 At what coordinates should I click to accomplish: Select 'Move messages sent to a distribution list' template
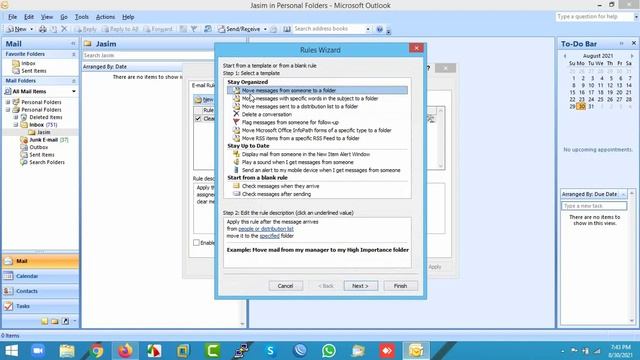pyautogui.click(x=300, y=106)
